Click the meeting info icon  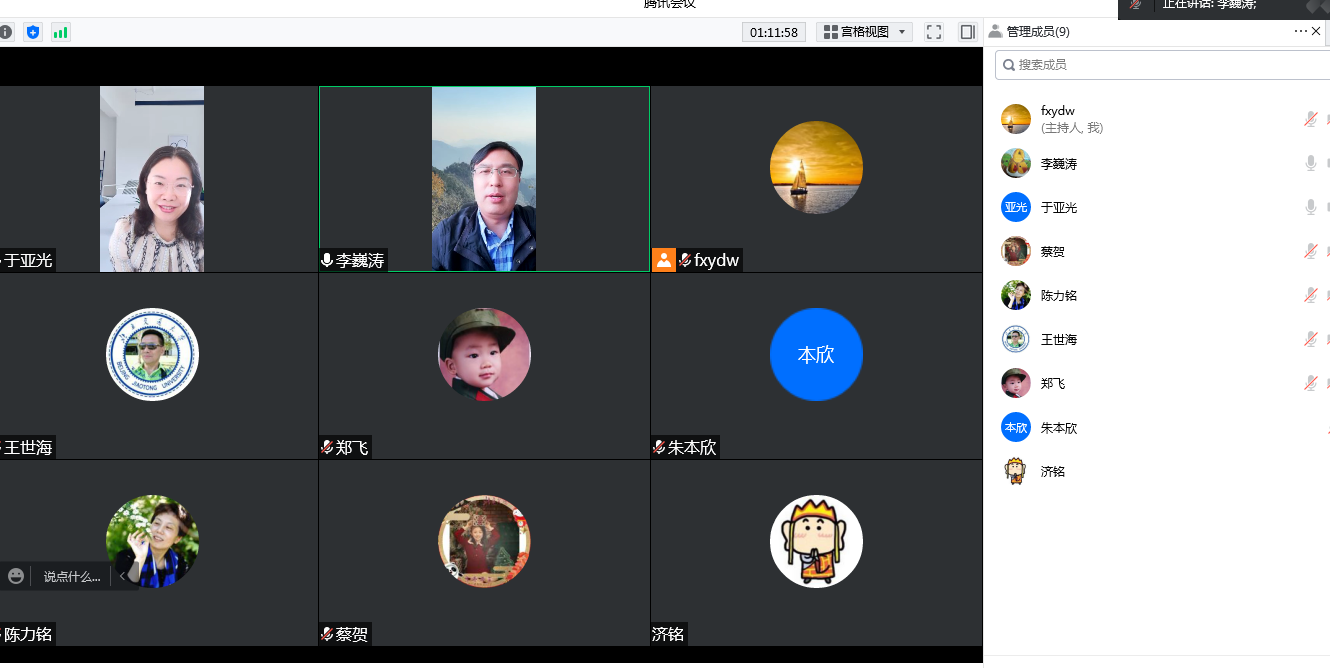coord(5,32)
